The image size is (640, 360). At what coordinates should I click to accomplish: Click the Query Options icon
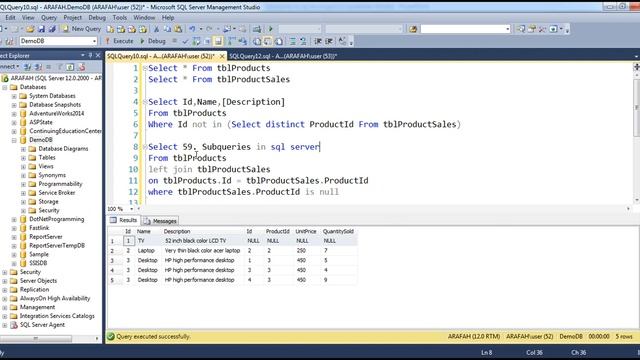pyautogui.click(x=207, y=41)
